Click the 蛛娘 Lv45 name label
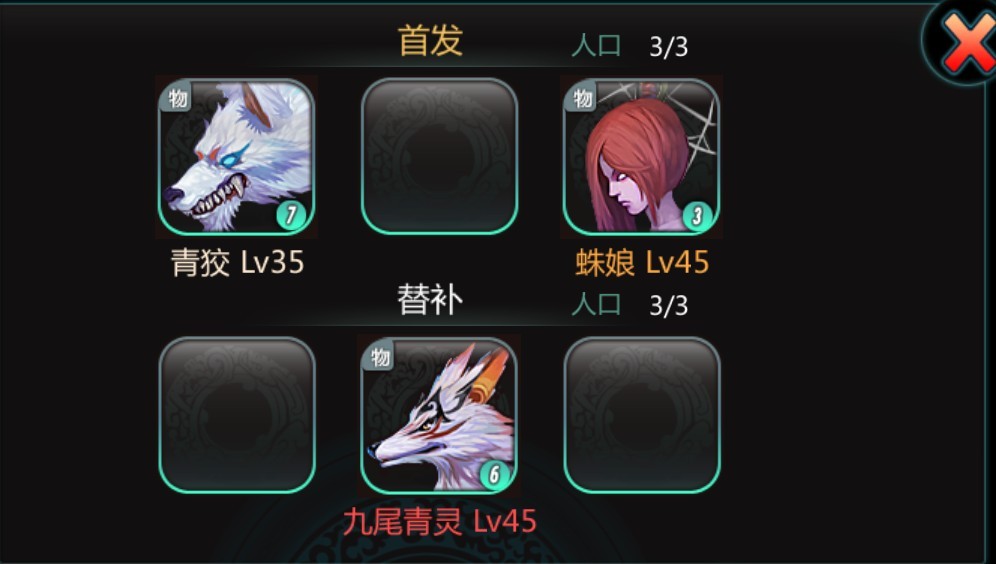This screenshot has width=996, height=564. coord(642,262)
